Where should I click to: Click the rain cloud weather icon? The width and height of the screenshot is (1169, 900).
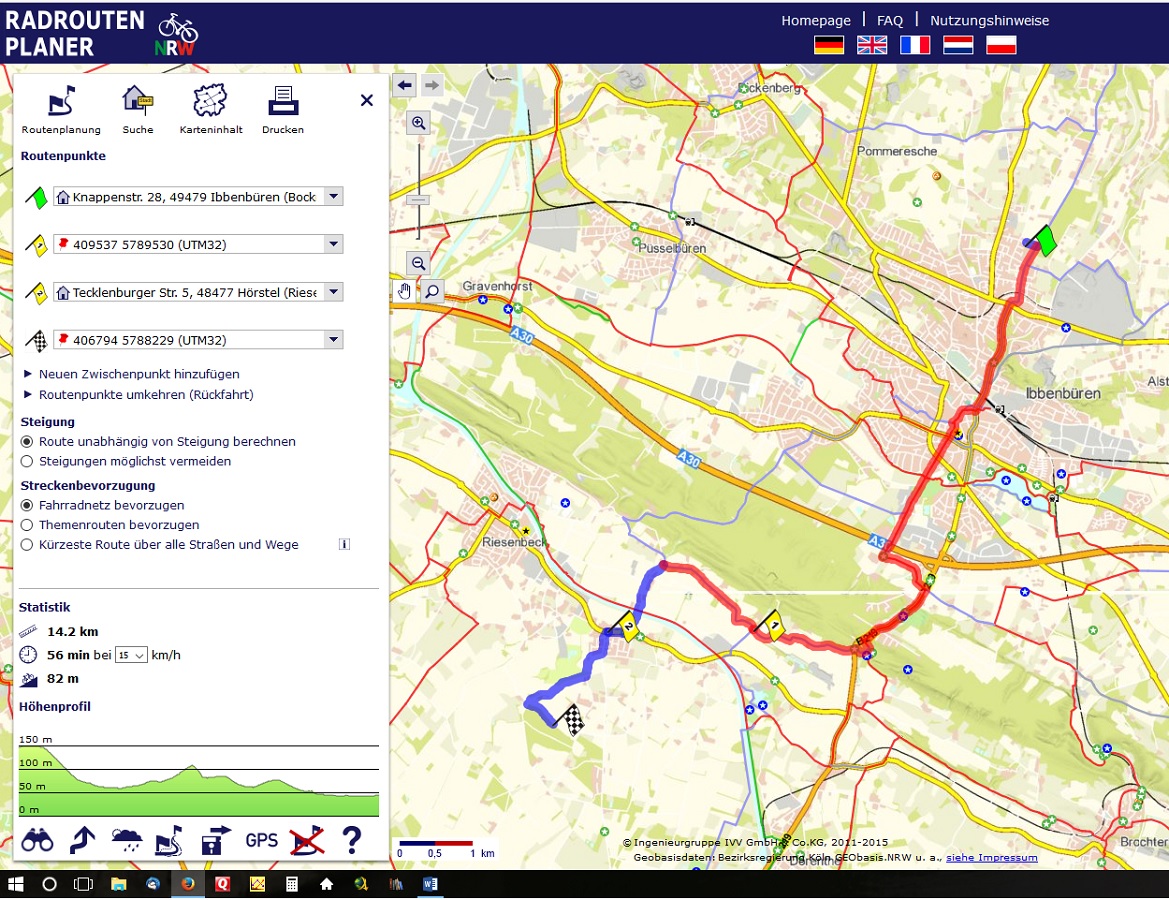click(x=126, y=840)
